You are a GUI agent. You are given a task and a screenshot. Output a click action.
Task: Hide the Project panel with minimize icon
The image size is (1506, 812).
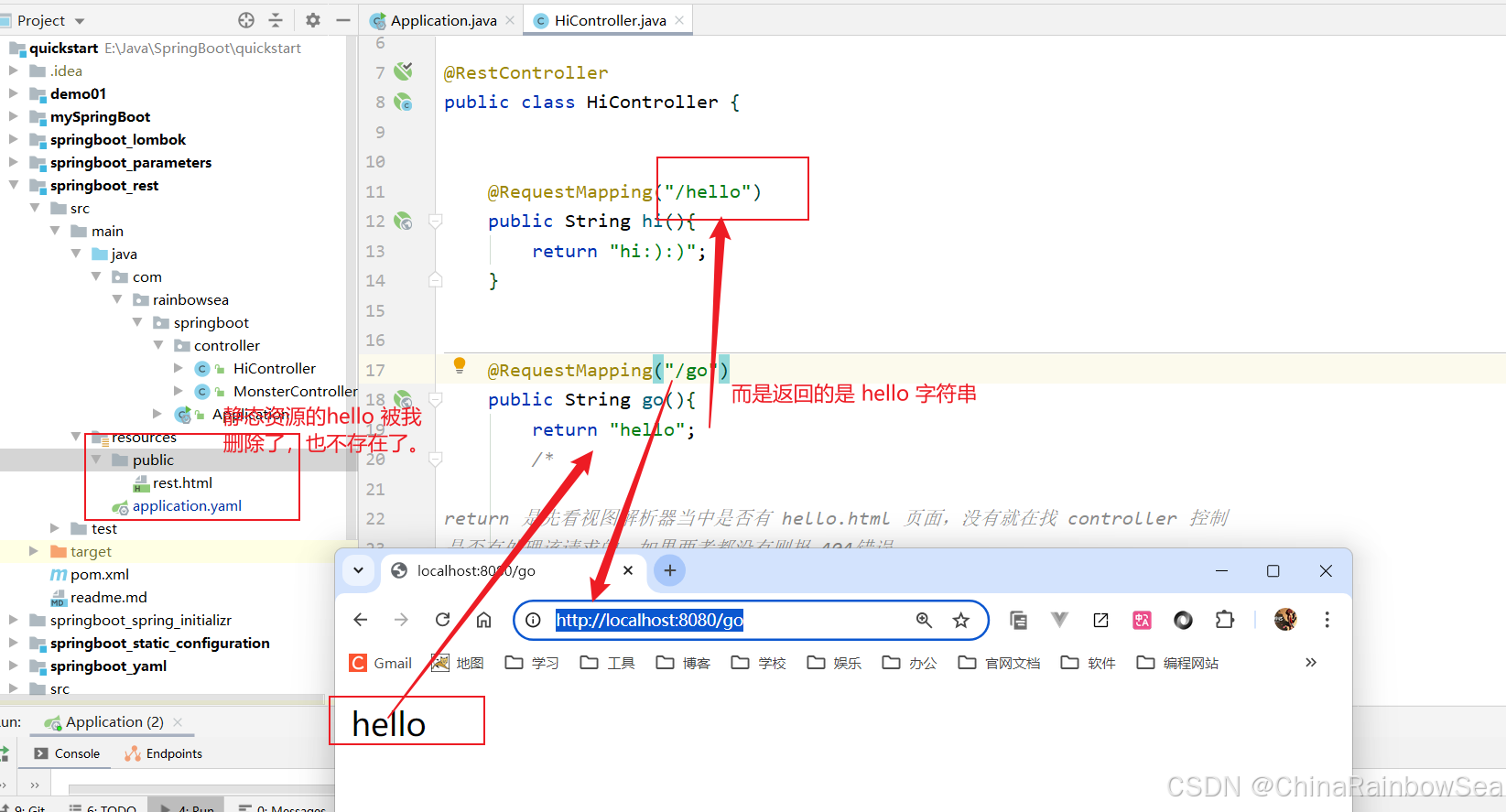343,20
